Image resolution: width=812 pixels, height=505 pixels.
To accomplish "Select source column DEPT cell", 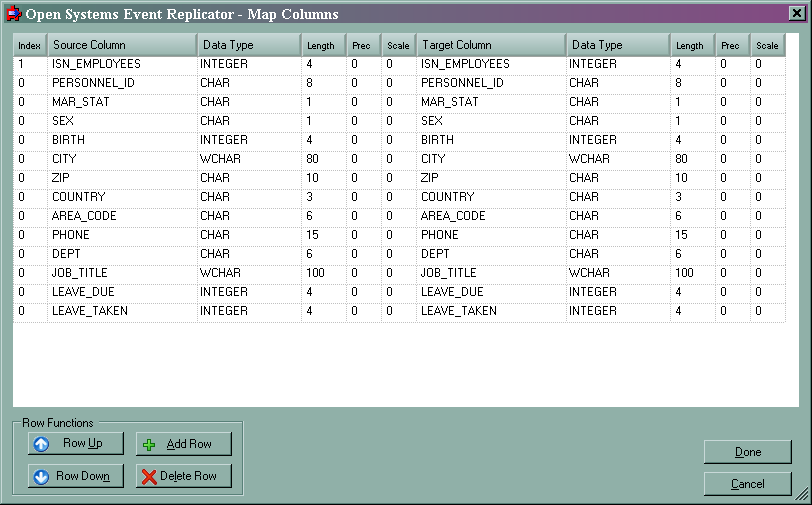I will 122,254.
